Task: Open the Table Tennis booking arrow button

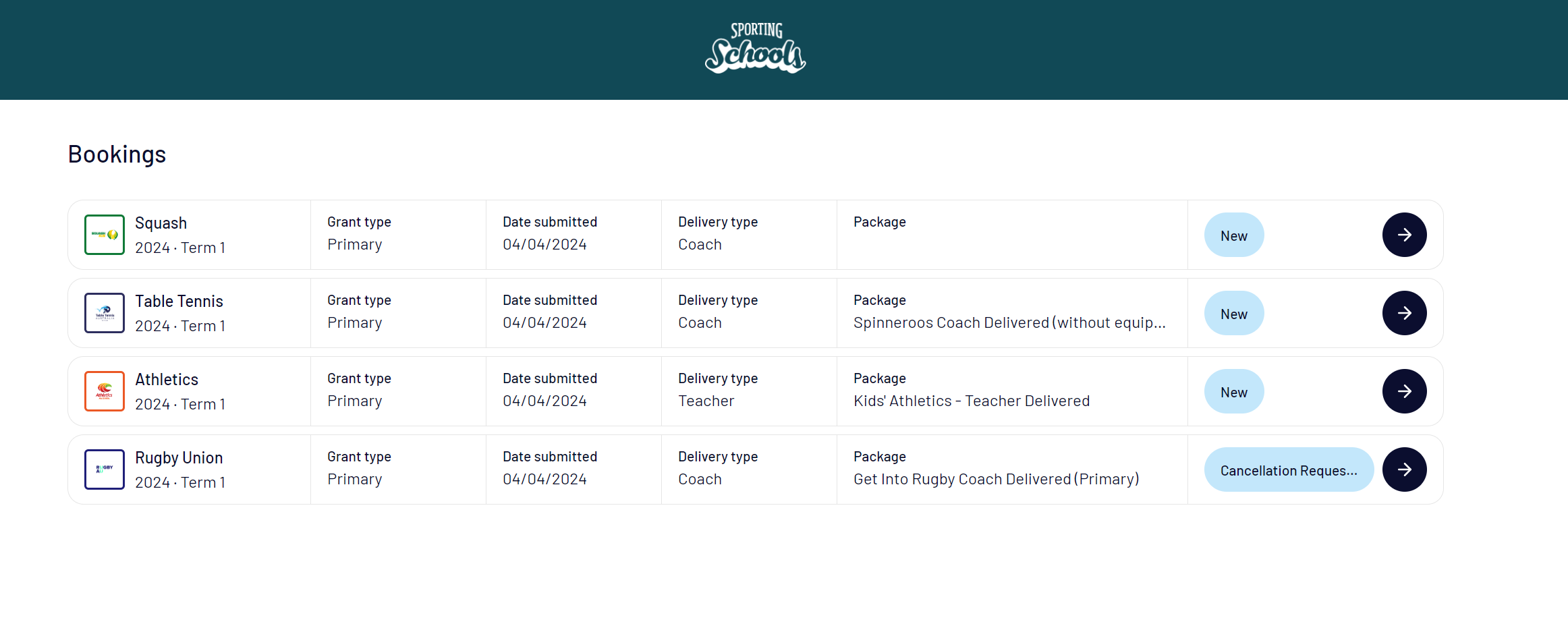Action: (1404, 313)
